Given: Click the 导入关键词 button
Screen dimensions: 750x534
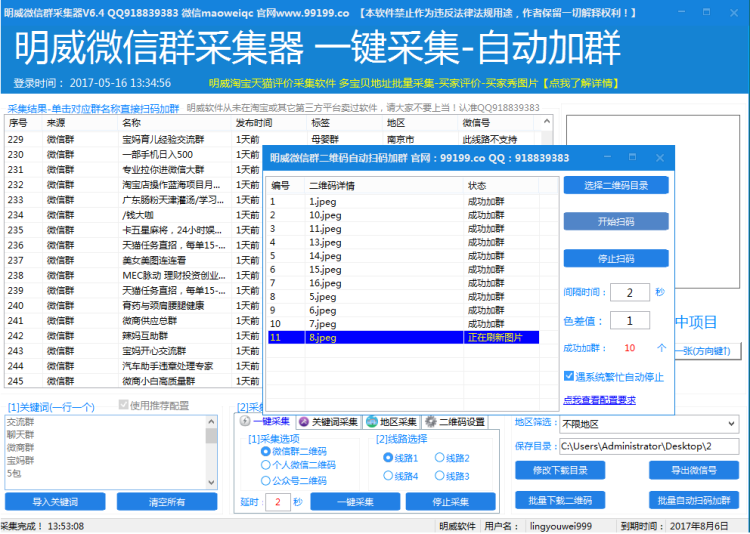Looking at the screenshot, I should pos(55,502).
